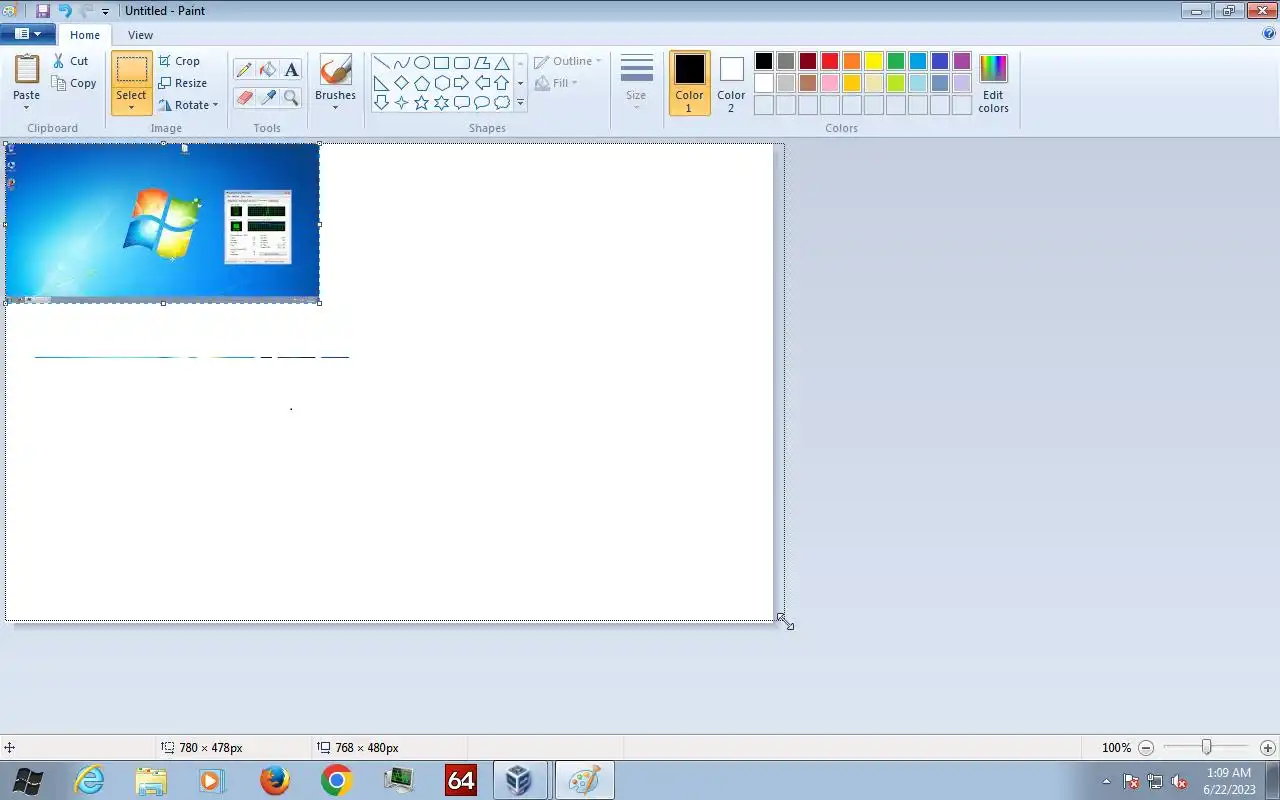Click the volume icon in system tray
Screen dimensions: 1280x800
coord(1179,781)
